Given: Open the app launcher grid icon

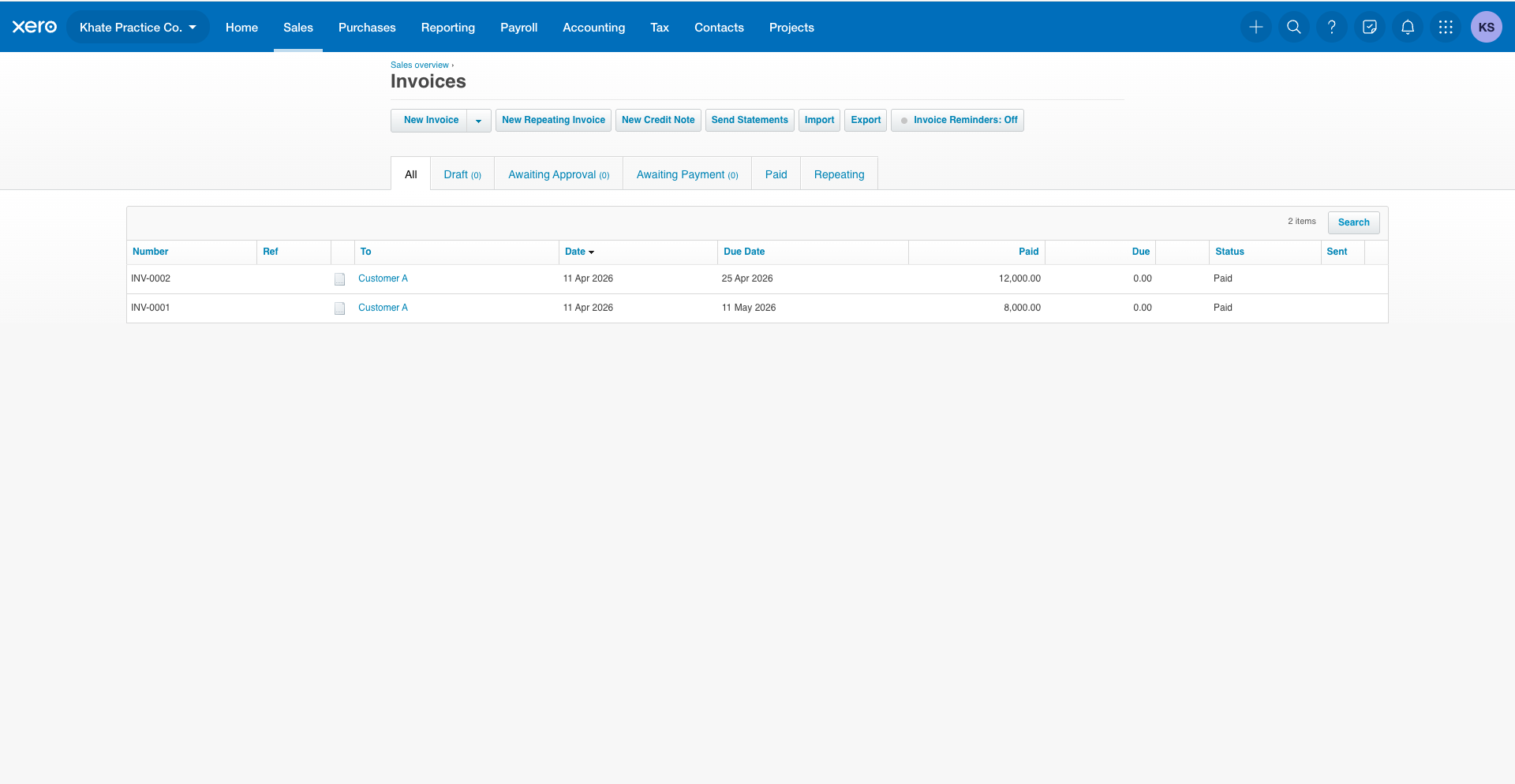Looking at the screenshot, I should [1446, 27].
